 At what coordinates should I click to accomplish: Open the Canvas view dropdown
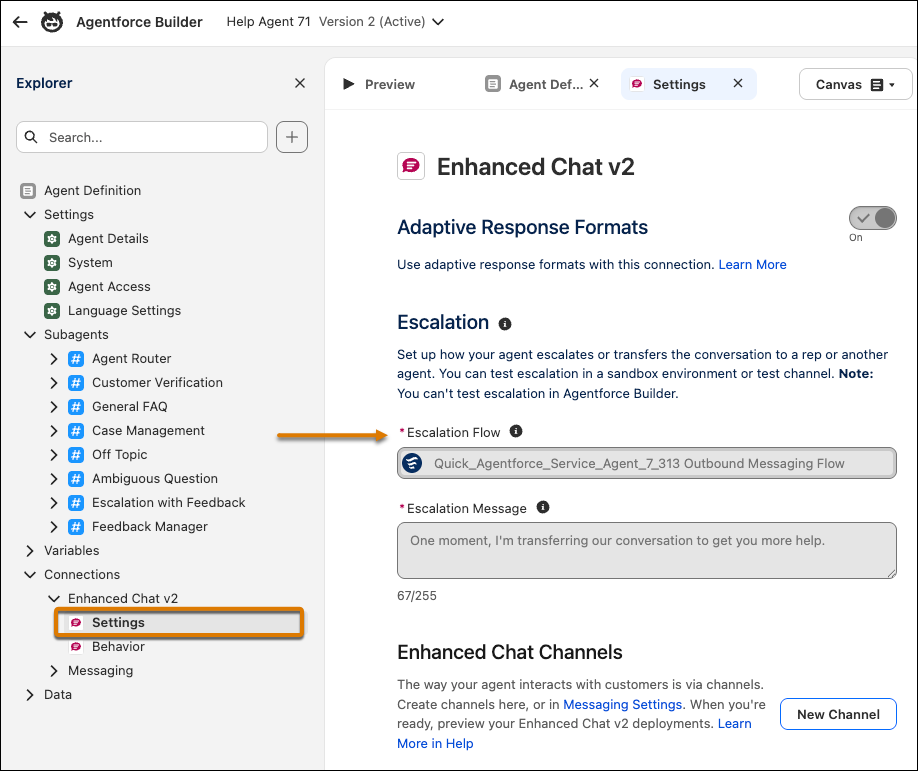pos(855,84)
